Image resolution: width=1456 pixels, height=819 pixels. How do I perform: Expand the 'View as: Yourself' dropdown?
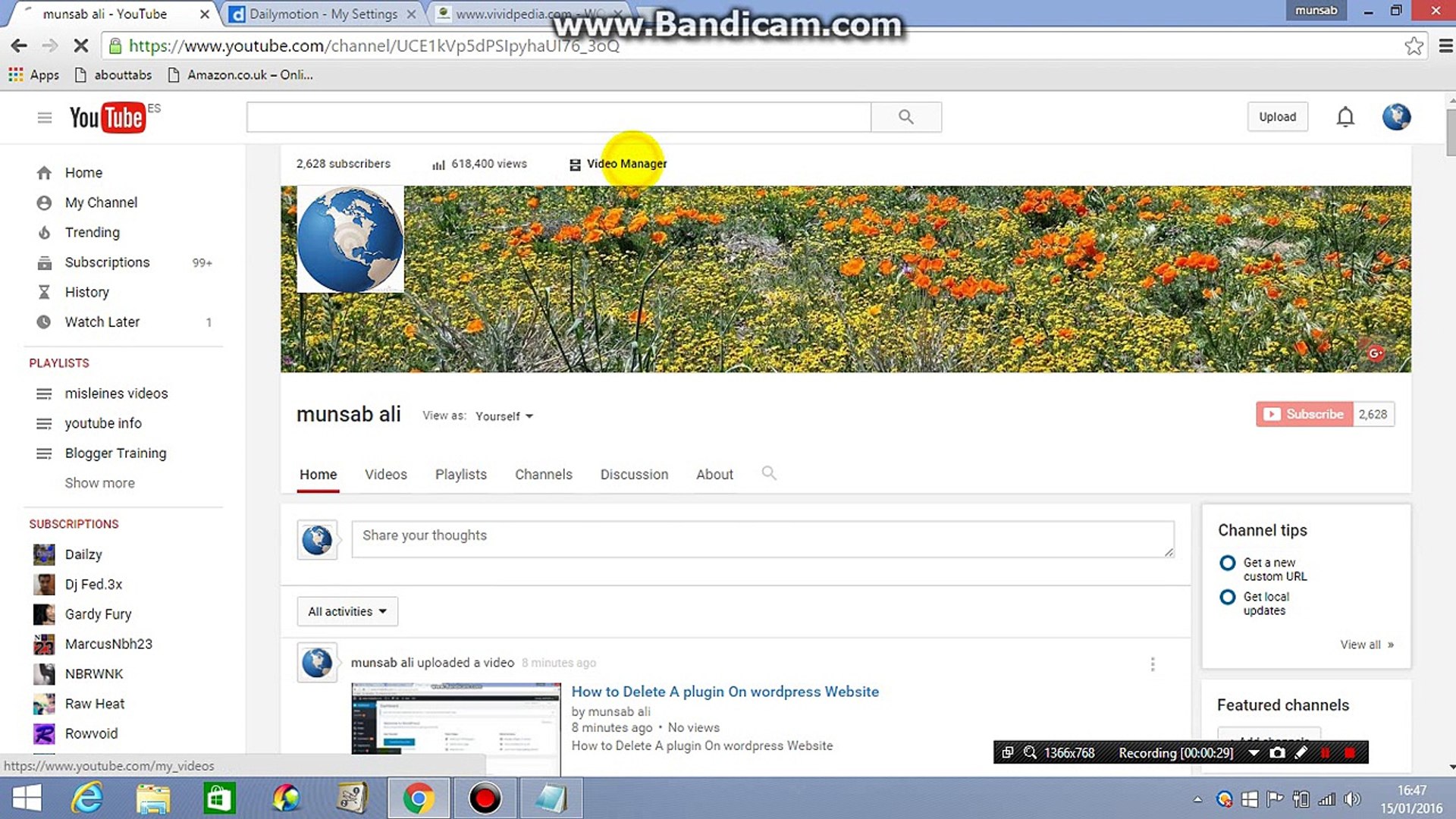point(504,416)
